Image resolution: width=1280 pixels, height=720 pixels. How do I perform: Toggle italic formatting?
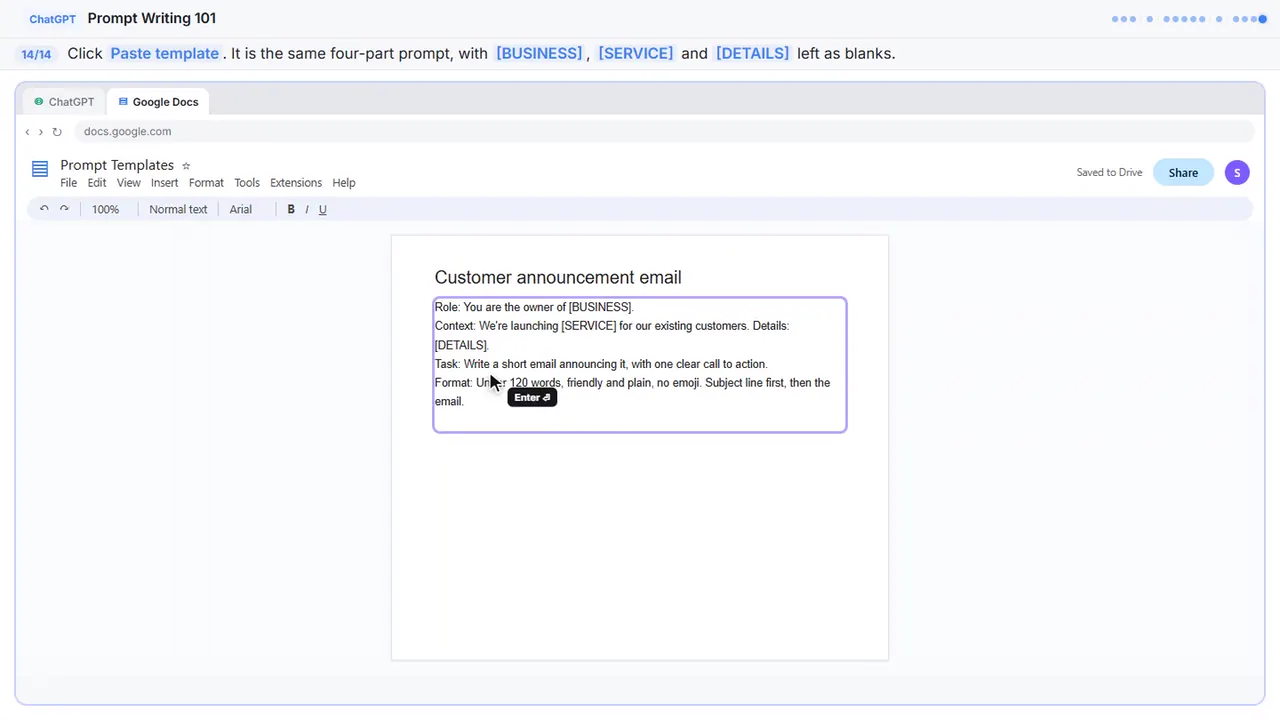click(x=307, y=209)
